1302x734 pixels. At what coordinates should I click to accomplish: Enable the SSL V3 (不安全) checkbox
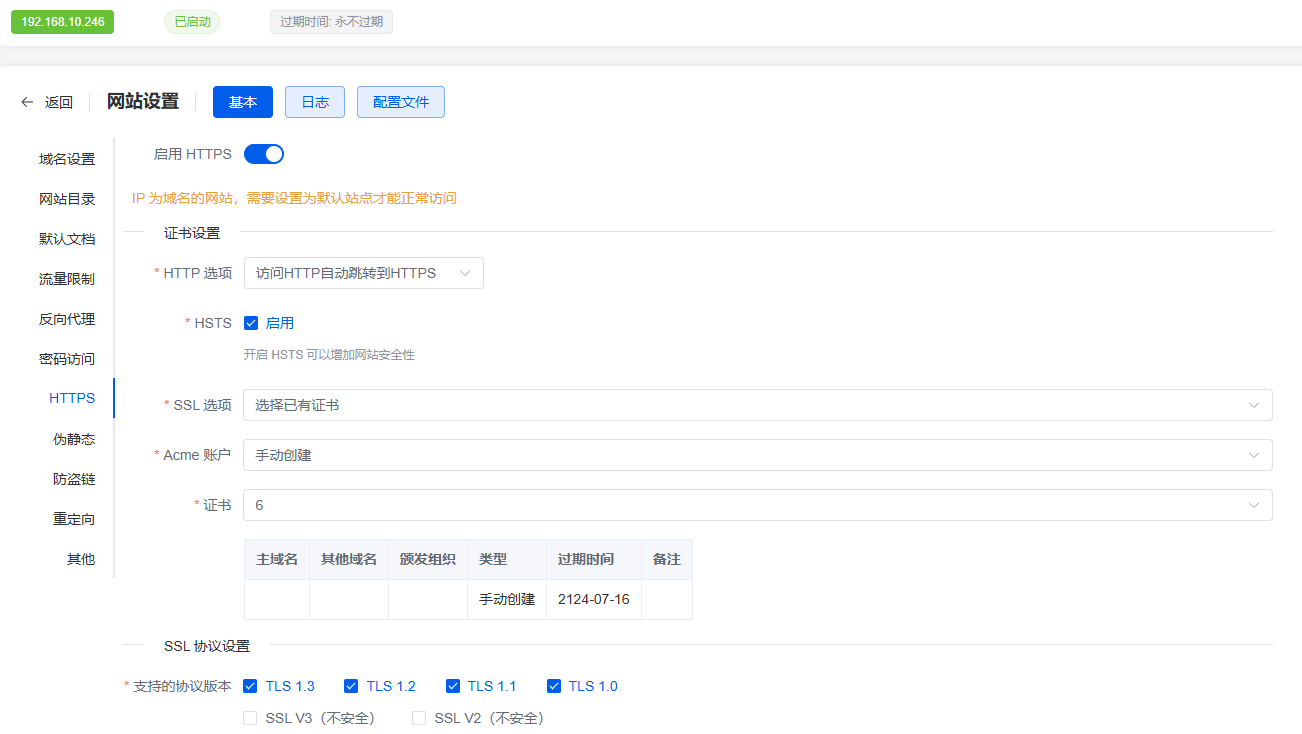point(251,718)
